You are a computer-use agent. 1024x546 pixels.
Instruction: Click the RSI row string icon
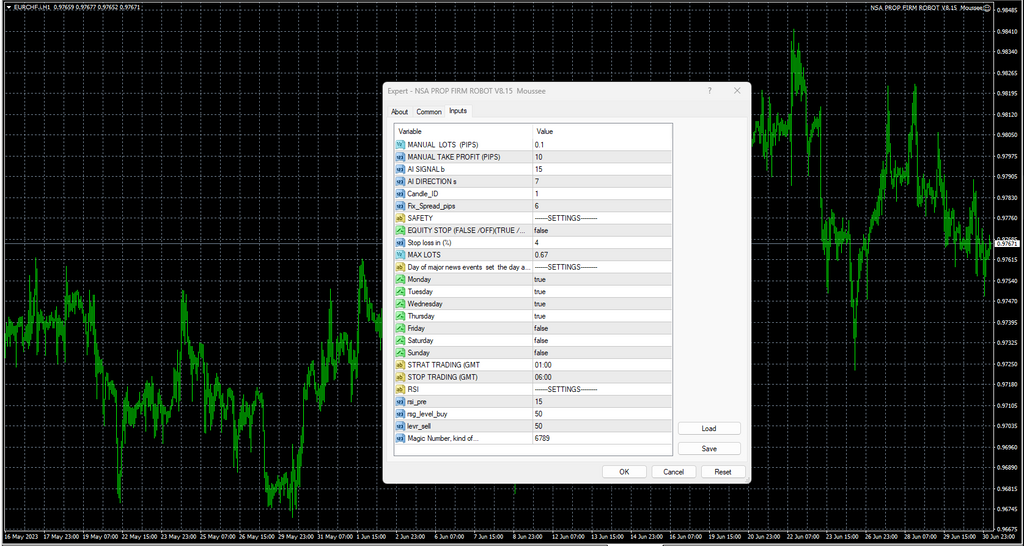coord(400,389)
